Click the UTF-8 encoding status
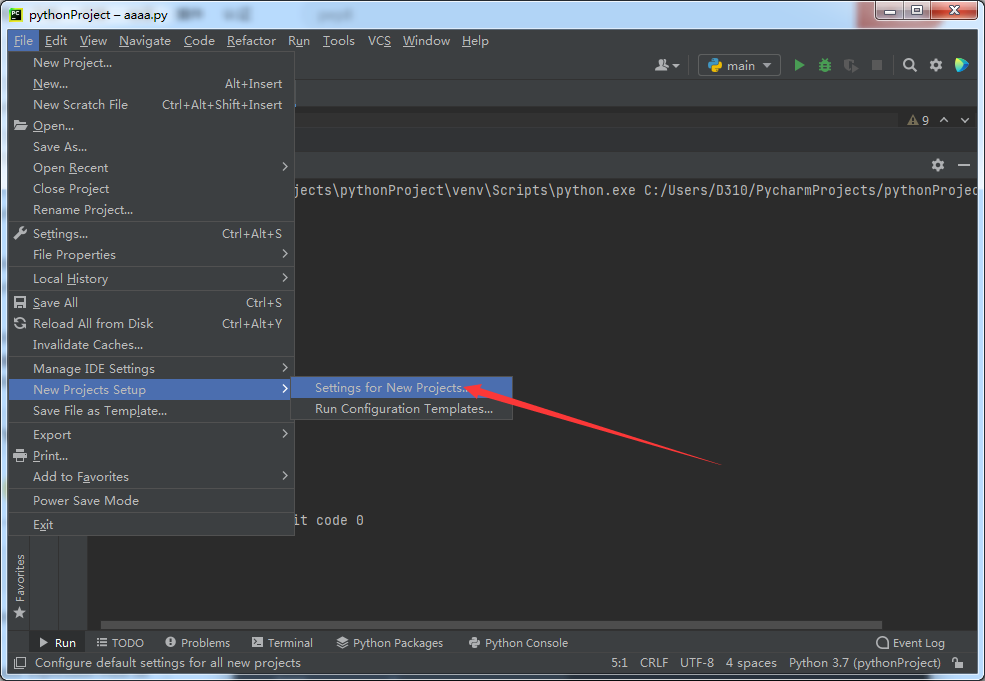 tap(697, 663)
